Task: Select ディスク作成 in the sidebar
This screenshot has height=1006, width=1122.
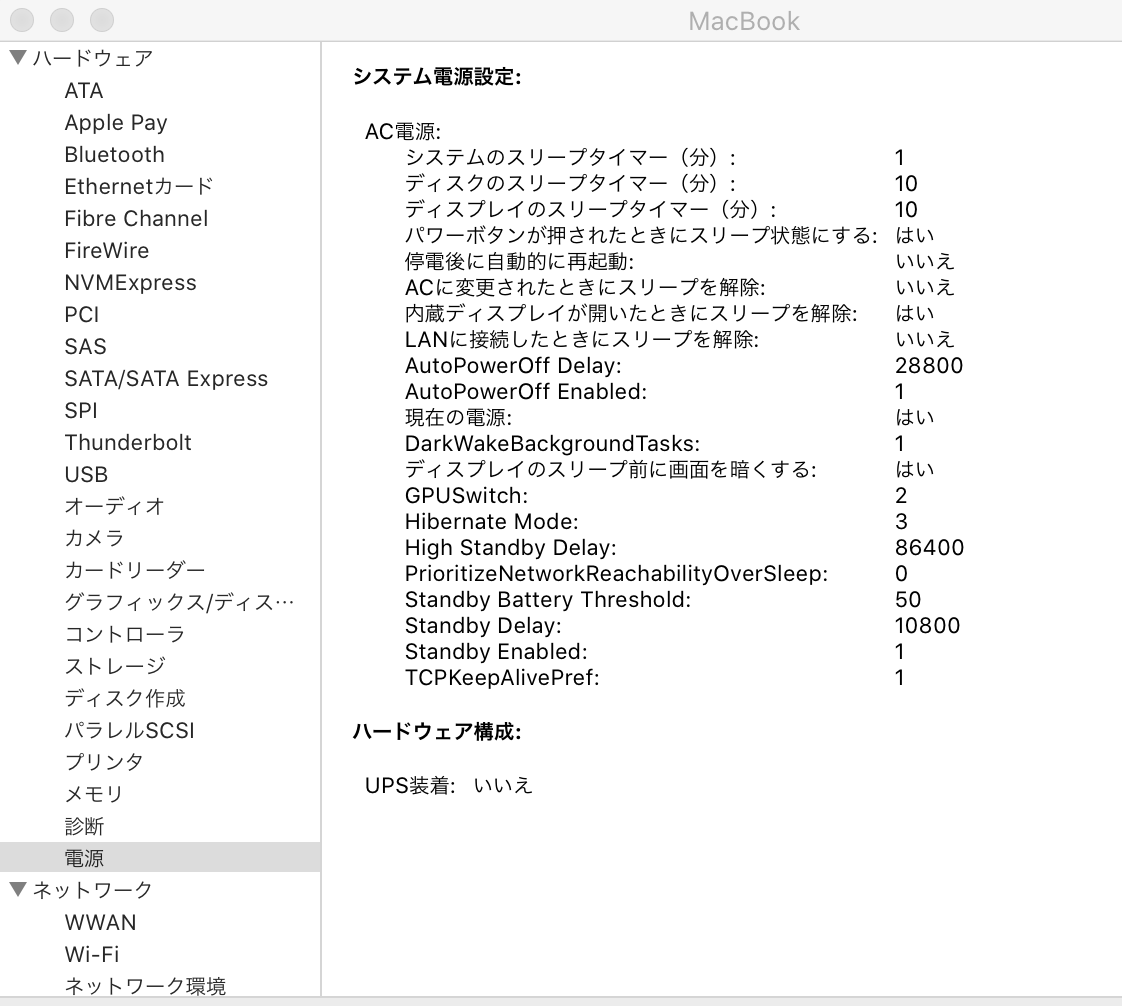Action: click(x=125, y=698)
